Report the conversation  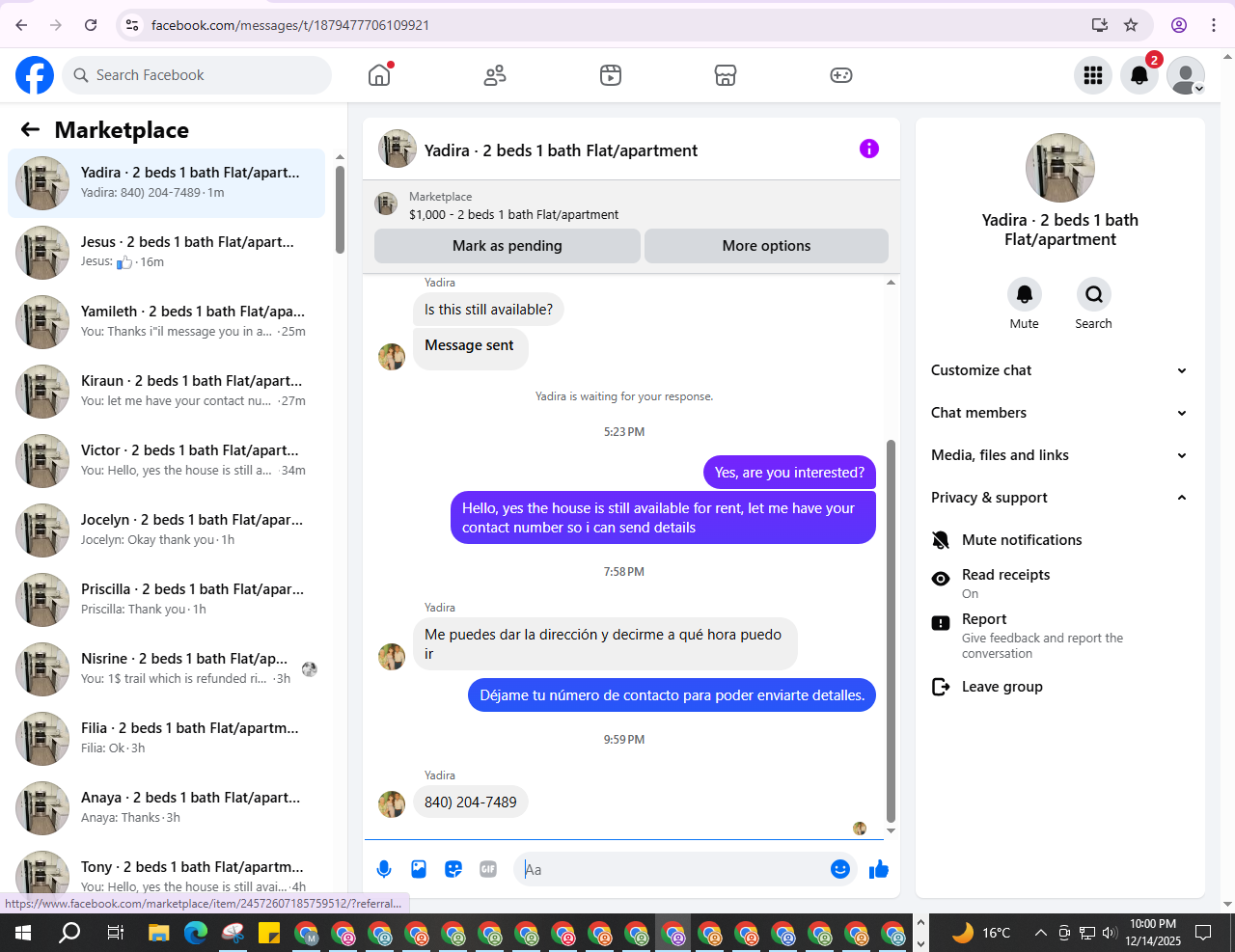pos(1060,636)
